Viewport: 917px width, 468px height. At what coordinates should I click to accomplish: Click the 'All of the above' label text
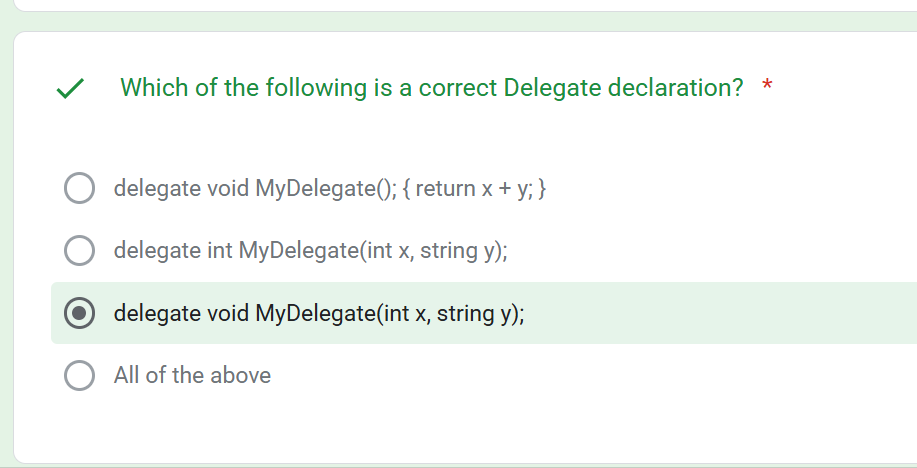tap(192, 375)
